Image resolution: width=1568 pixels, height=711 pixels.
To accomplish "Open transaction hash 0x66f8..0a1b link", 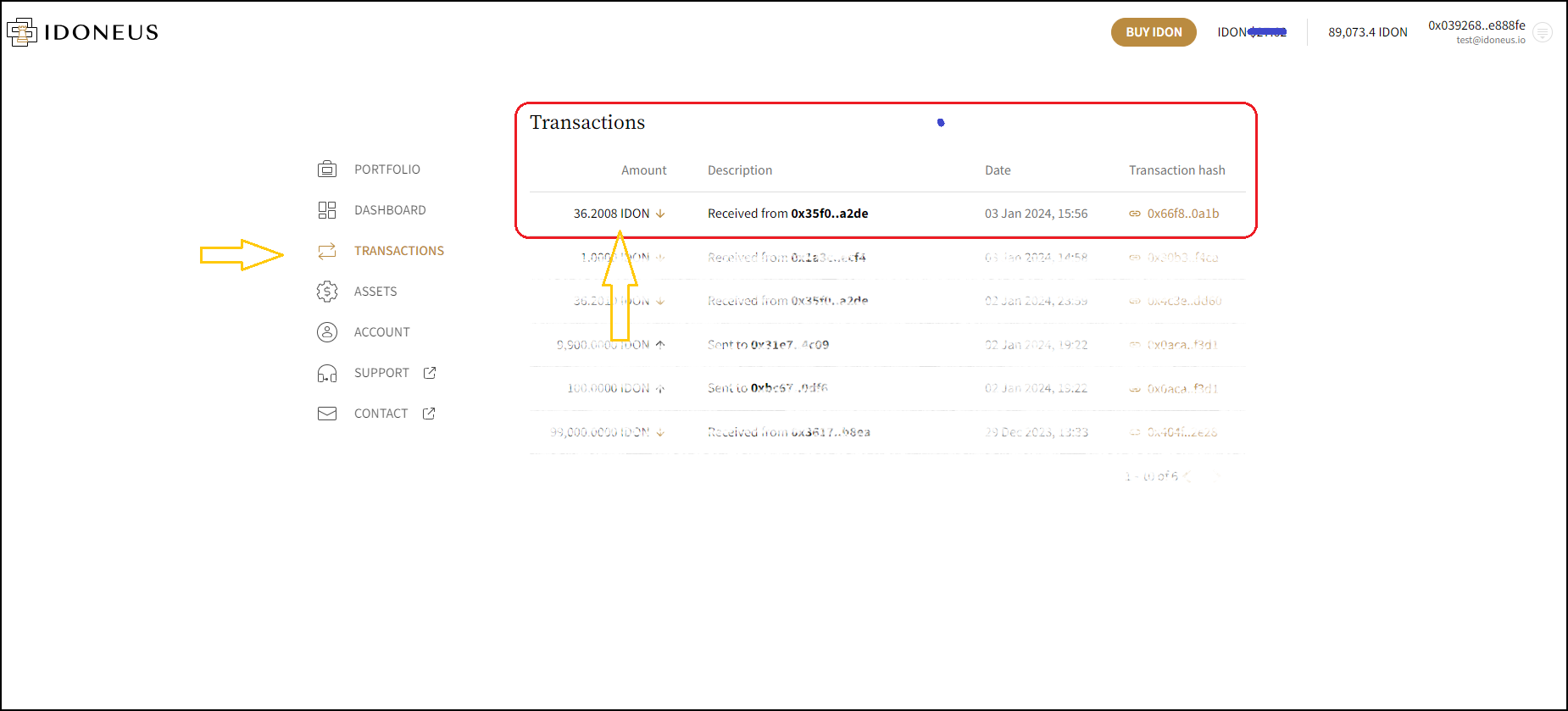I will tap(1182, 214).
